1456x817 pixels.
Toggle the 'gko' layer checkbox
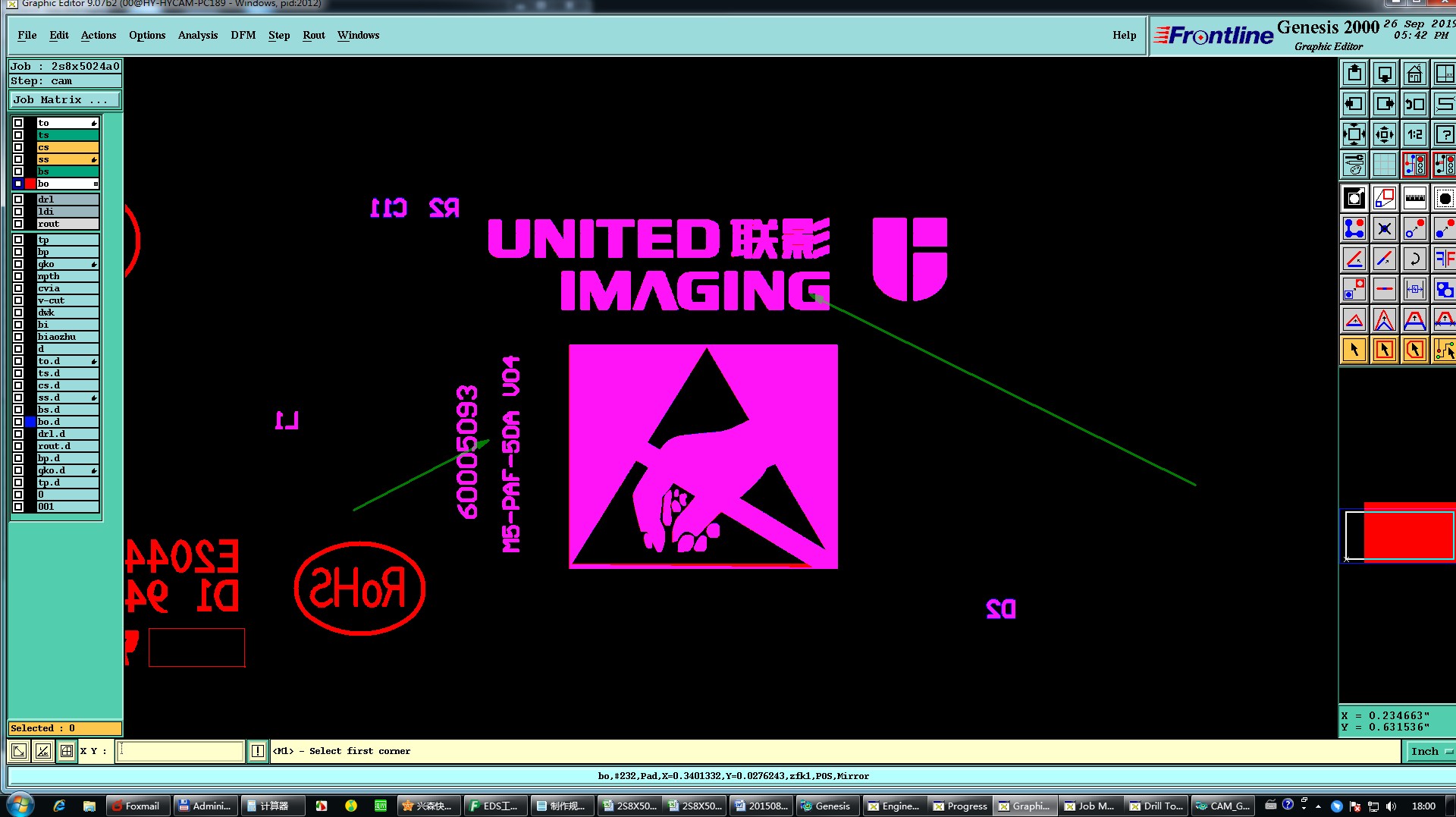(18, 264)
